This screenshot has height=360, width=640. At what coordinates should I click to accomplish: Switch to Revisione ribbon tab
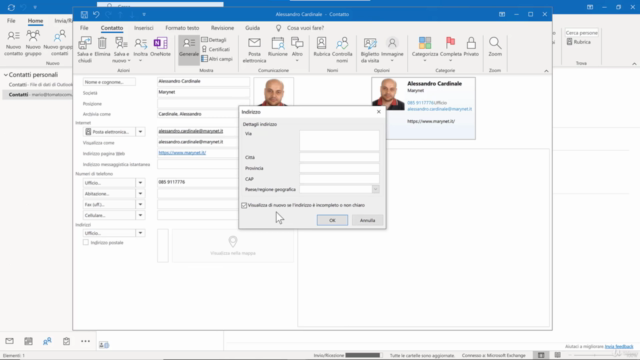click(222, 28)
